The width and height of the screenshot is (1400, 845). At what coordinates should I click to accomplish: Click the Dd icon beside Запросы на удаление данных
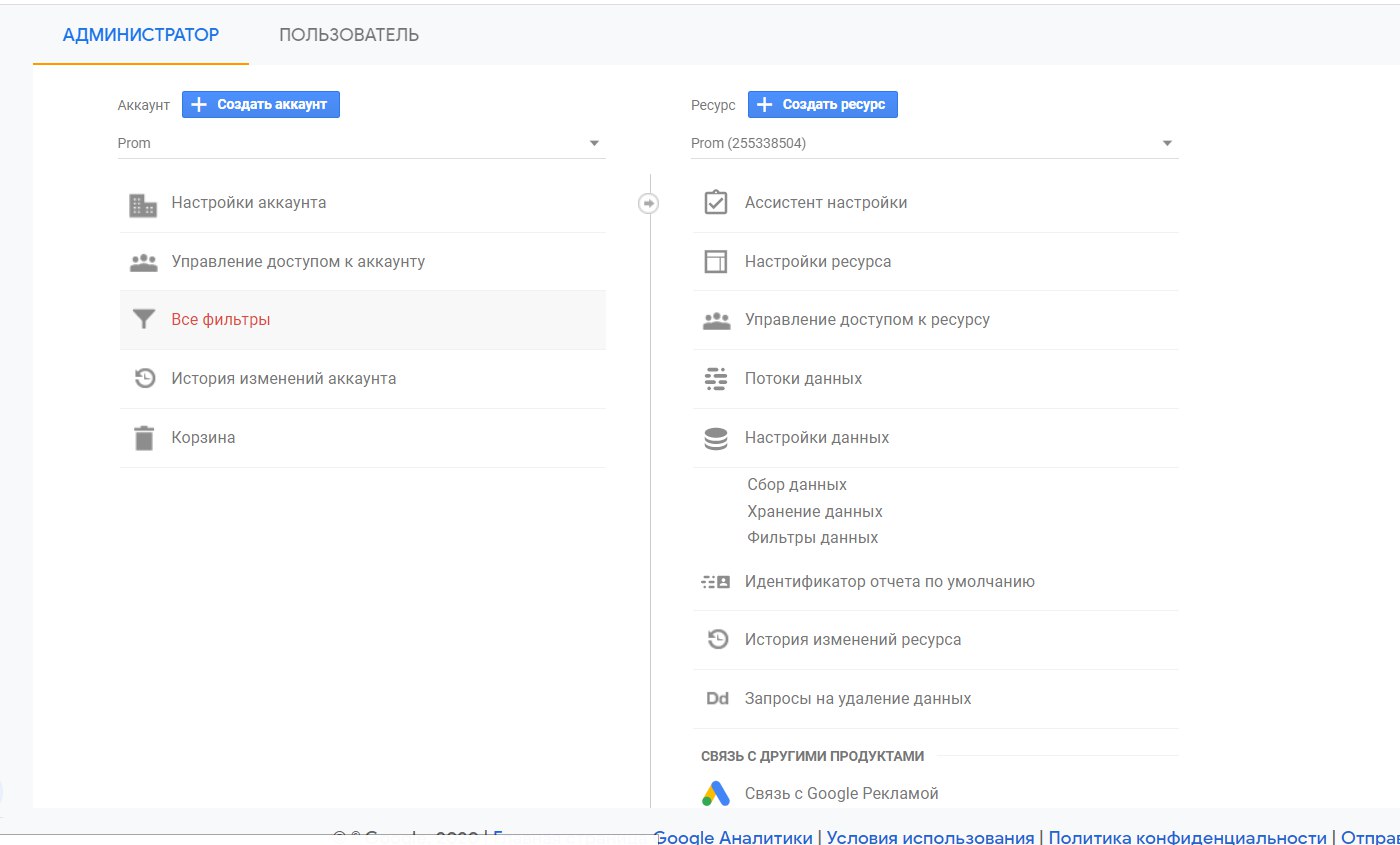pyautogui.click(x=717, y=698)
